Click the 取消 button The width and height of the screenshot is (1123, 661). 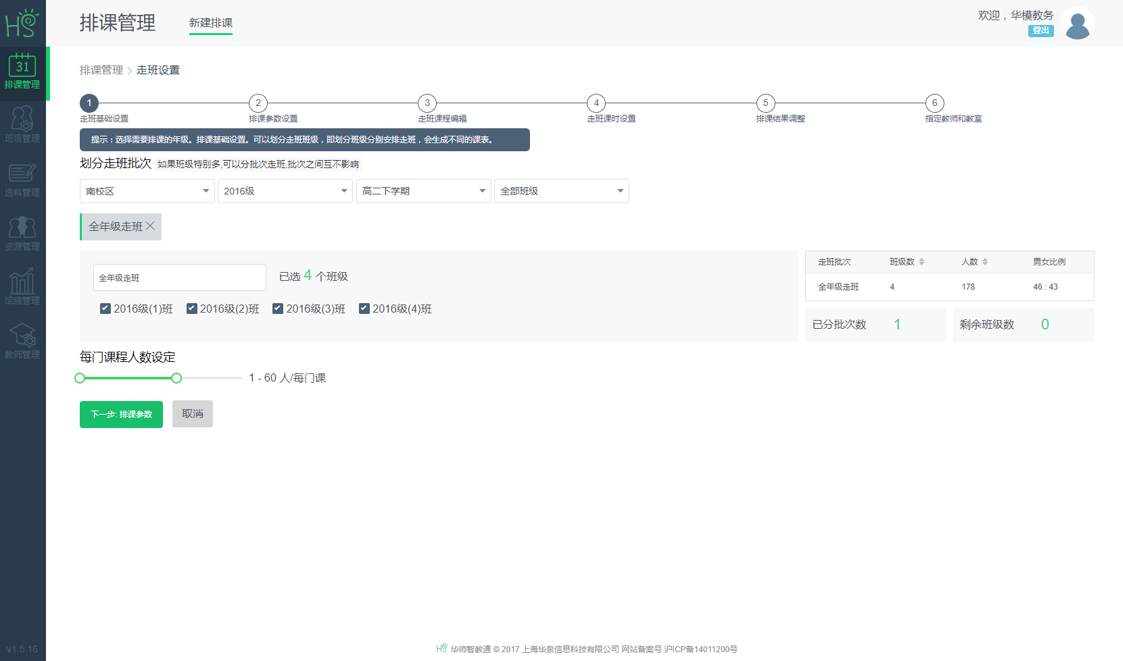coord(192,414)
